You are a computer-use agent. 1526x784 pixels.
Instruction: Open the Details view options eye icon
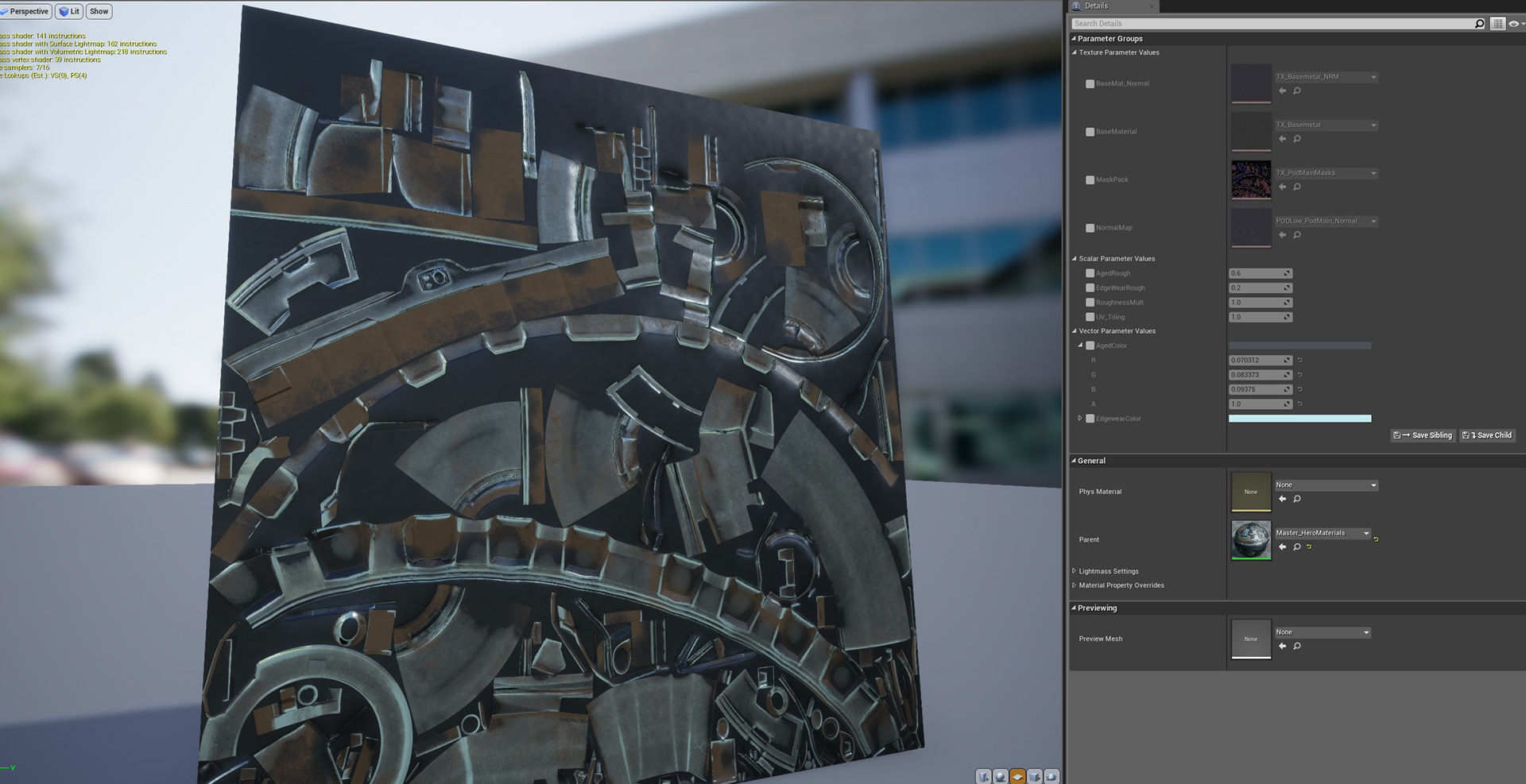pos(1514,24)
